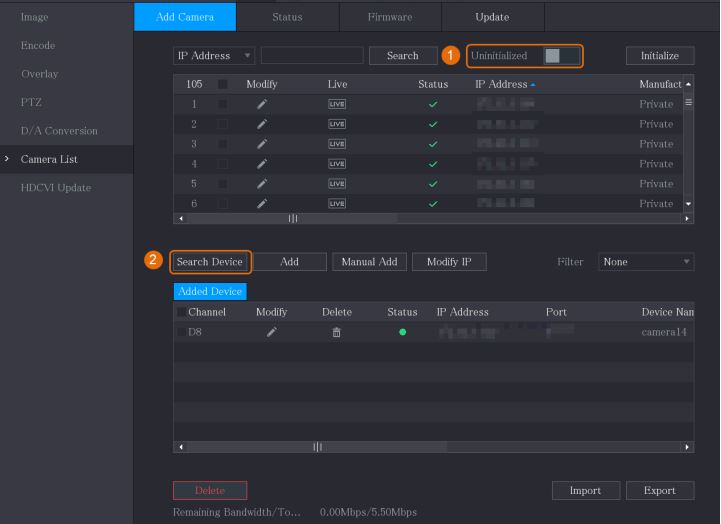This screenshot has width=721, height=524.
Task: Select all devices checkbox in header
Action: [x=223, y=84]
